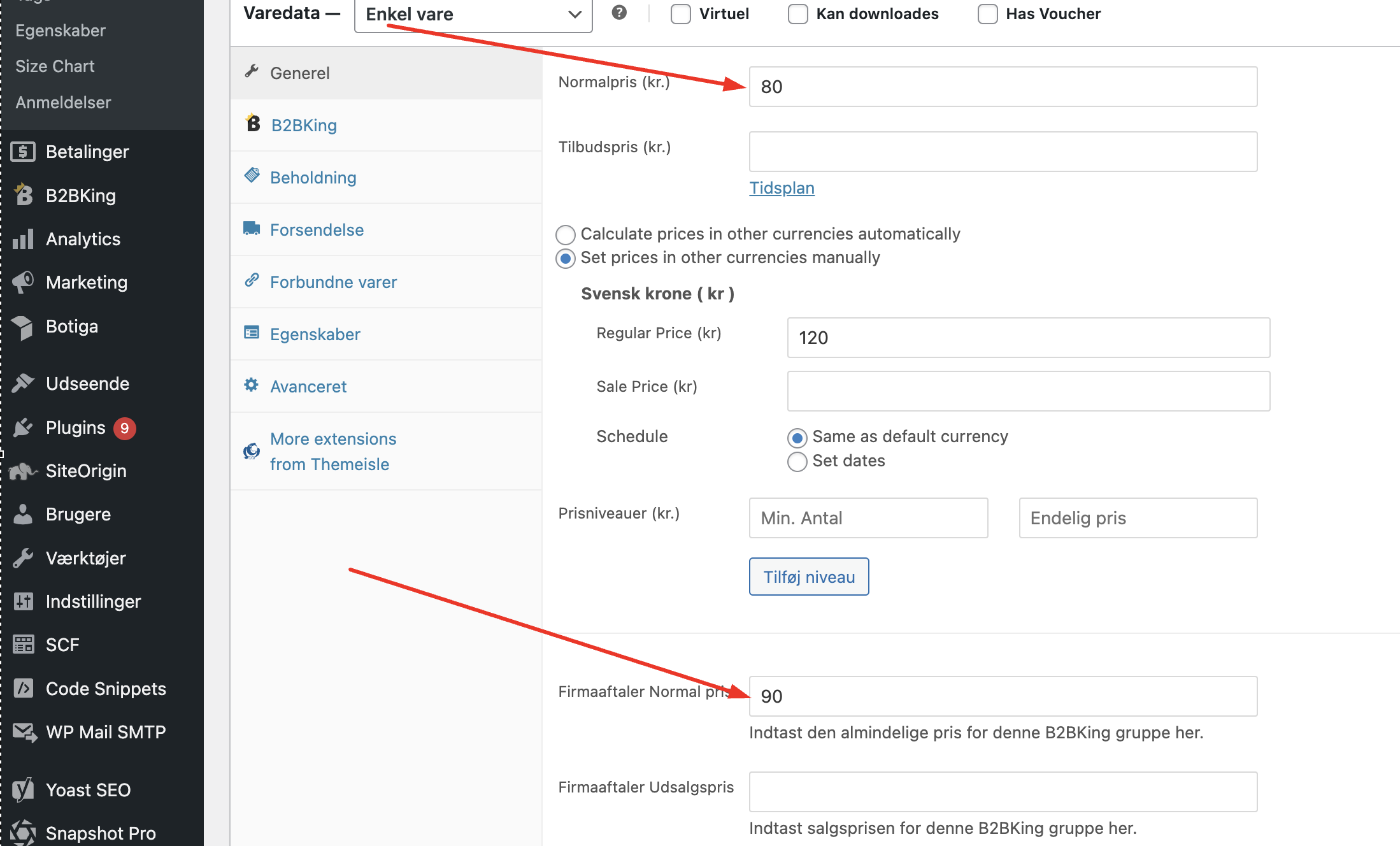The width and height of the screenshot is (1400, 846).
Task: Tick the Kan downloades checkbox
Action: 798,14
